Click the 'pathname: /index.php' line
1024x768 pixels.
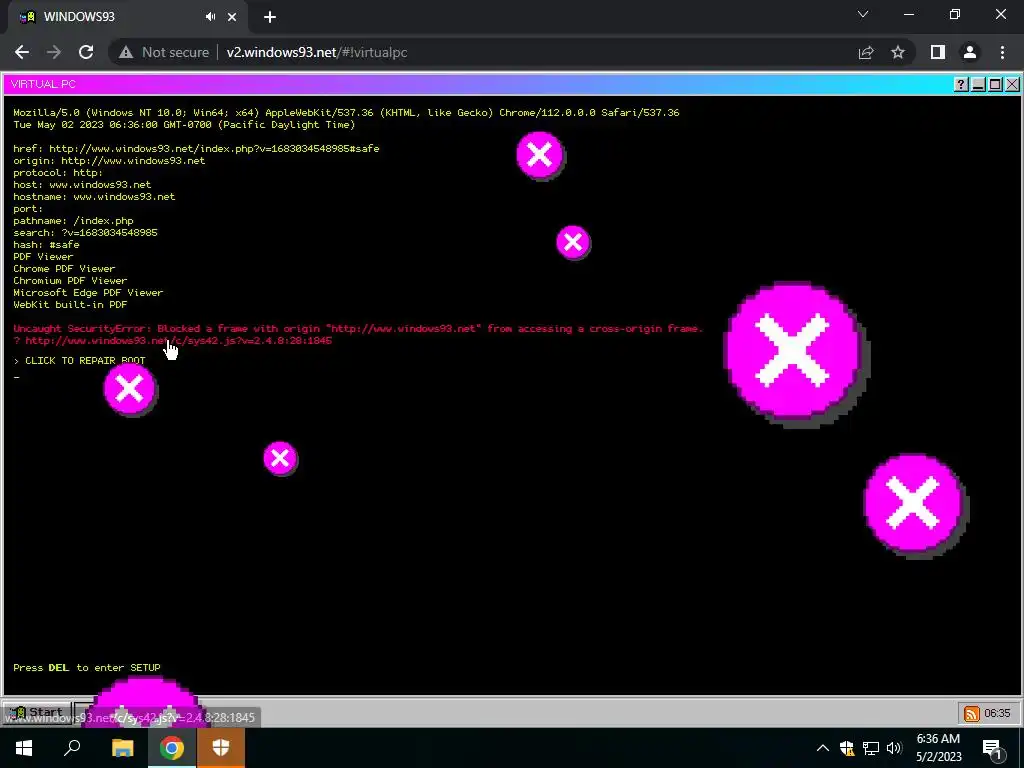point(73,221)
